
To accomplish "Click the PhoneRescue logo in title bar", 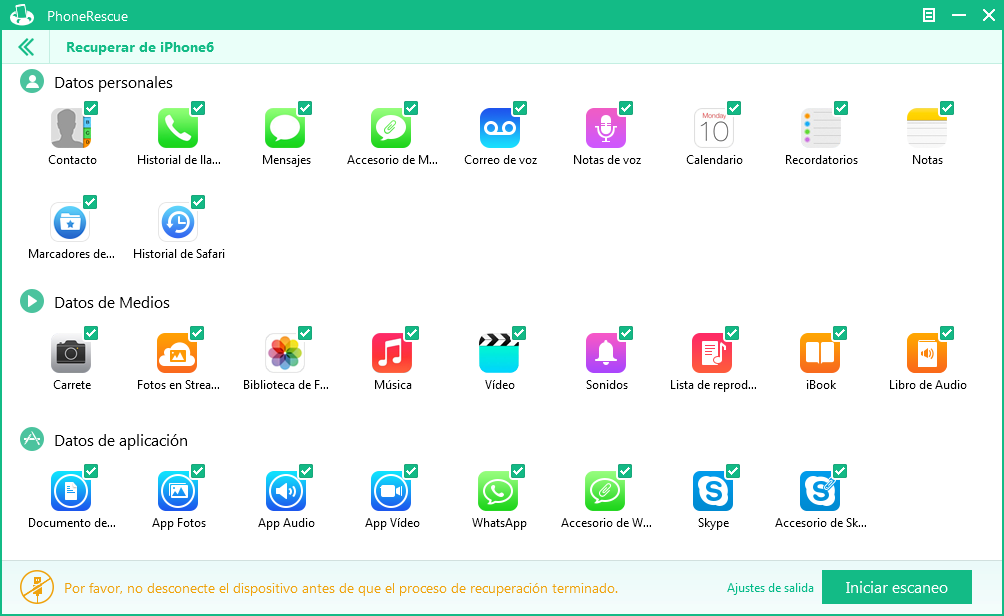I will tap(22, 15).
